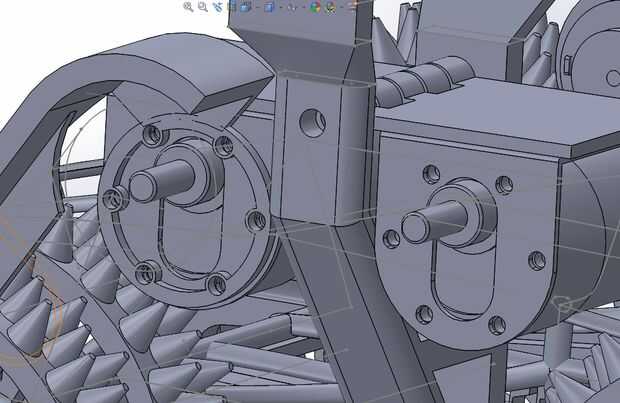Return to the Previous View
This screenshot has width=620, height=403.
(218, 6)
